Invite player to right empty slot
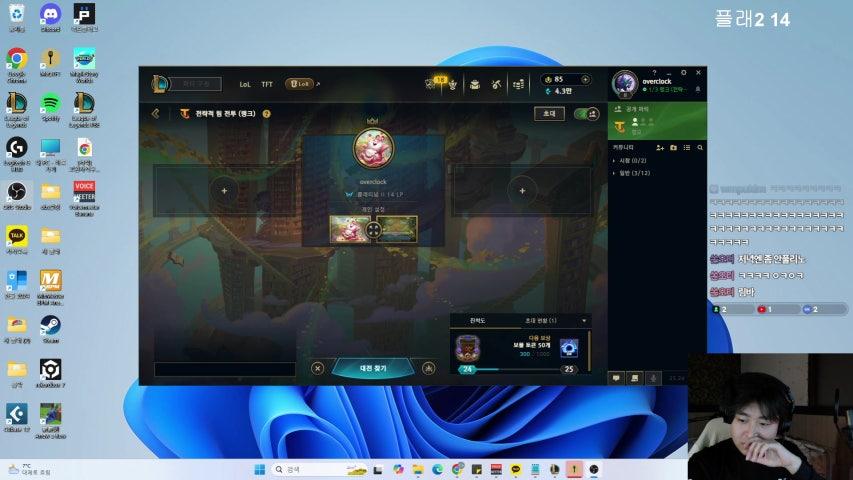 522,191
